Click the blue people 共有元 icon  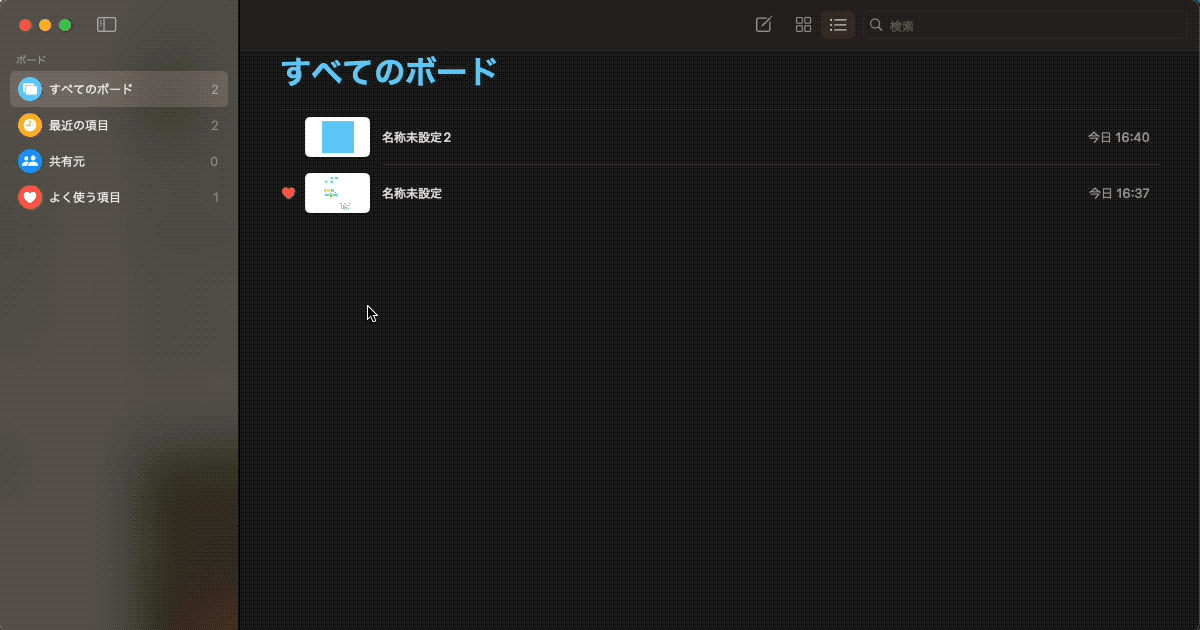(30, 161)
